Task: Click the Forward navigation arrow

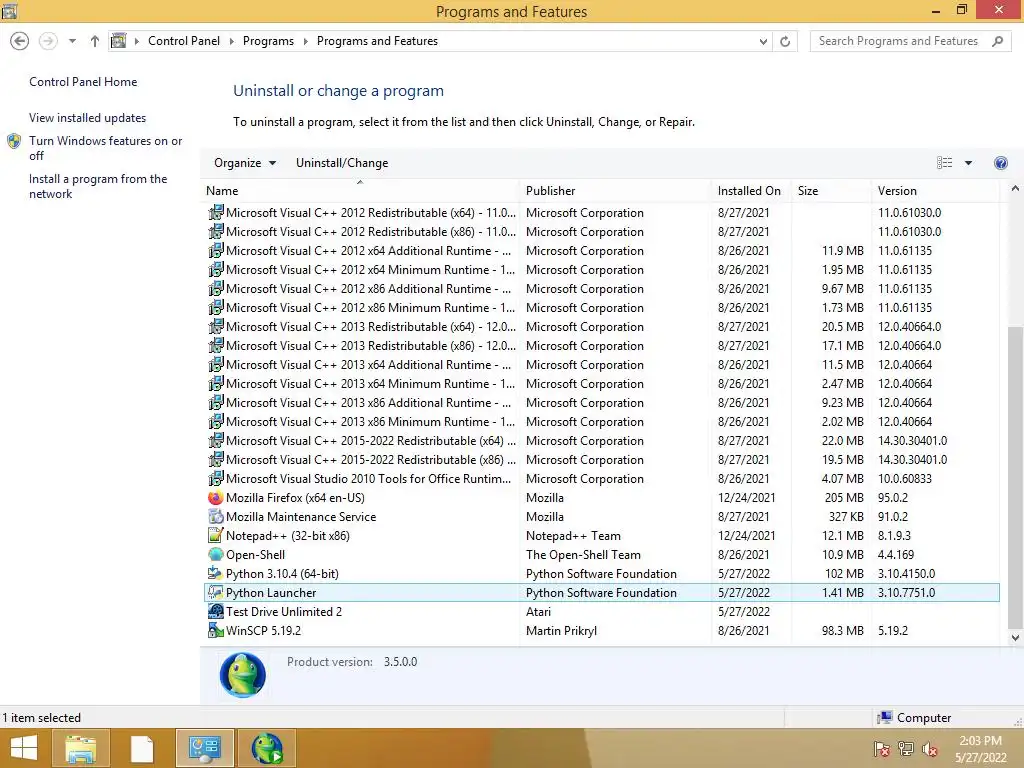Action: click(48, 41)
